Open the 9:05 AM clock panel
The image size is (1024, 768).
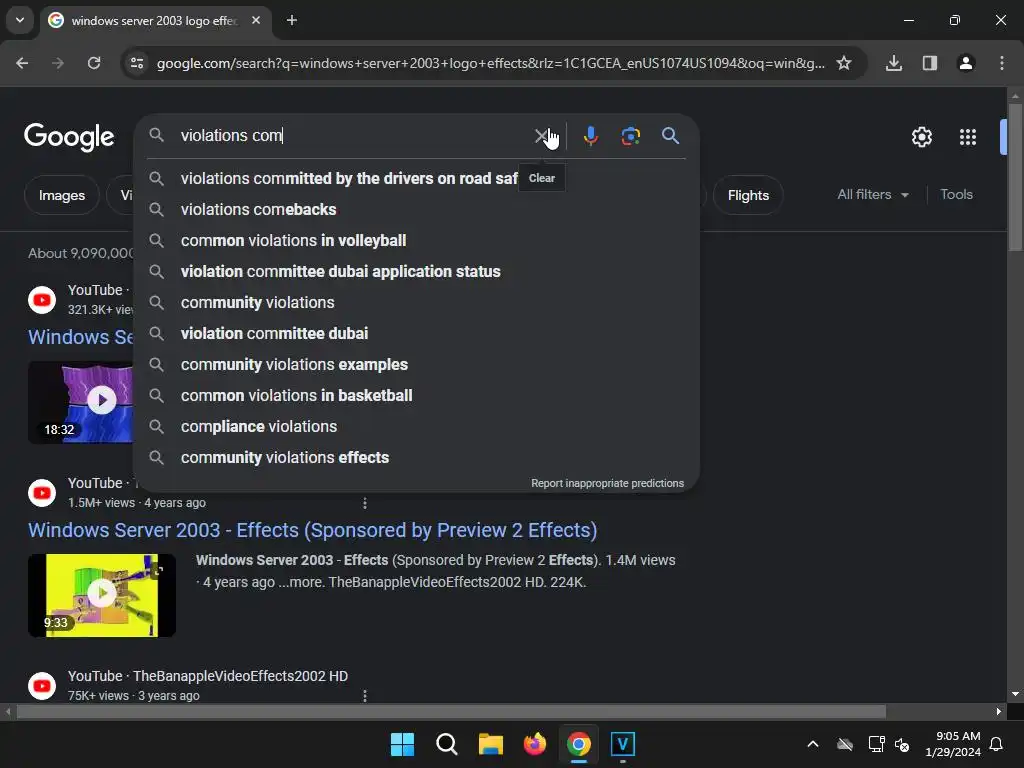(x=953, y=744)
